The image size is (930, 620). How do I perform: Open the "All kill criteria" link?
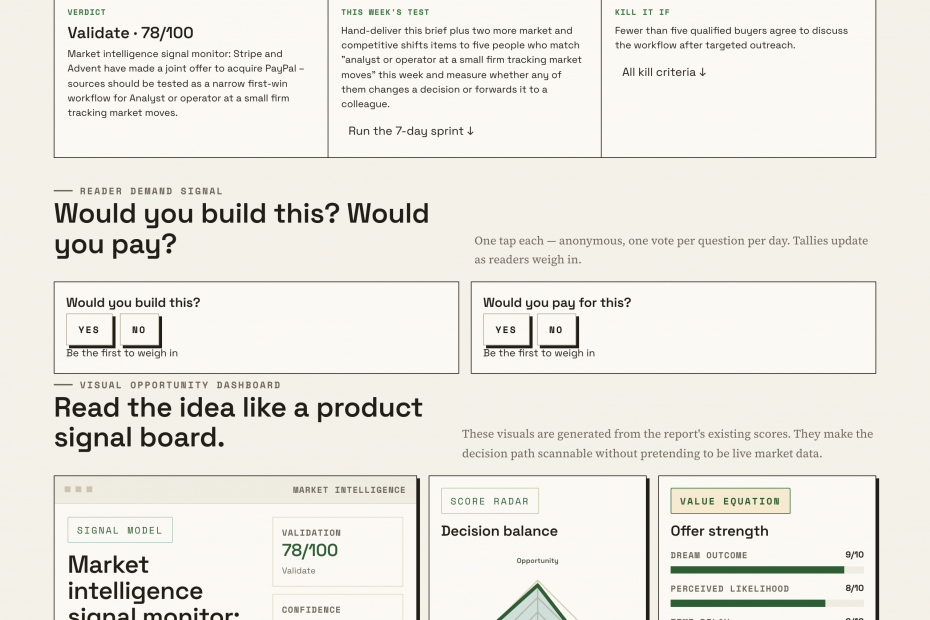(x=664, y=72)
